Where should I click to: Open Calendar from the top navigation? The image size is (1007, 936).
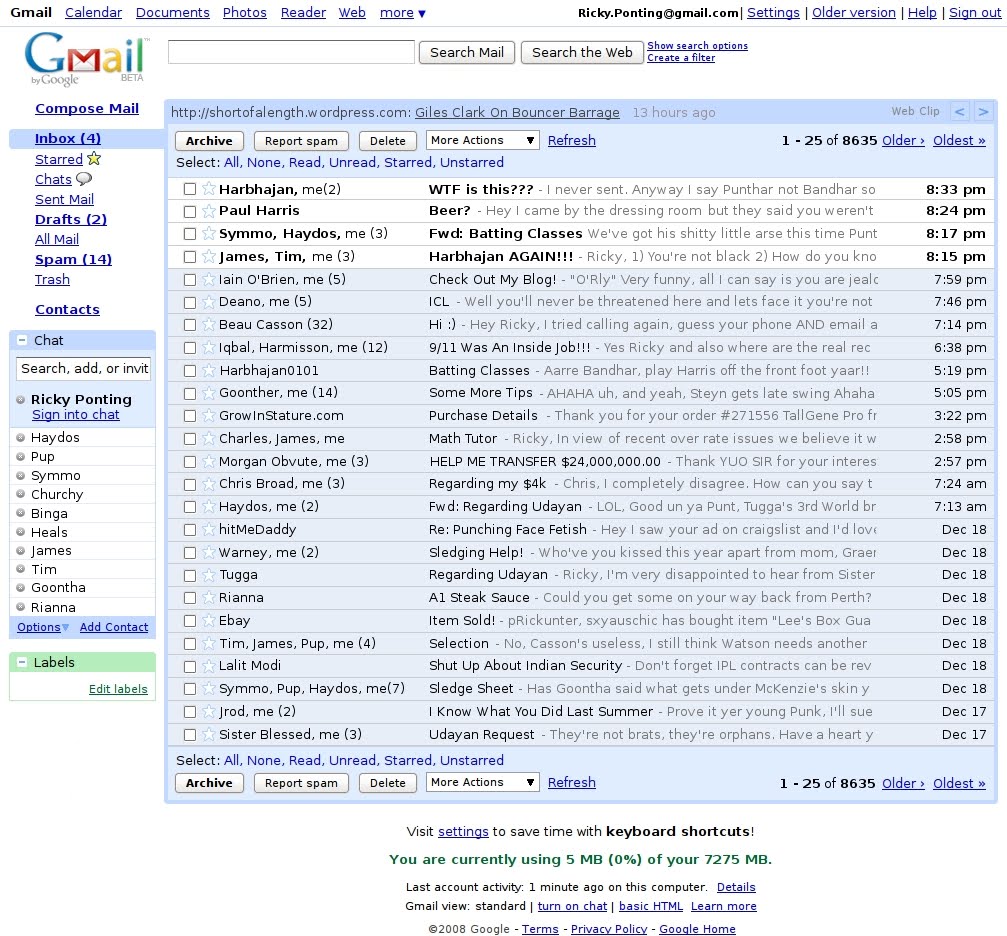pyautogui.click(x=93, y=12)
